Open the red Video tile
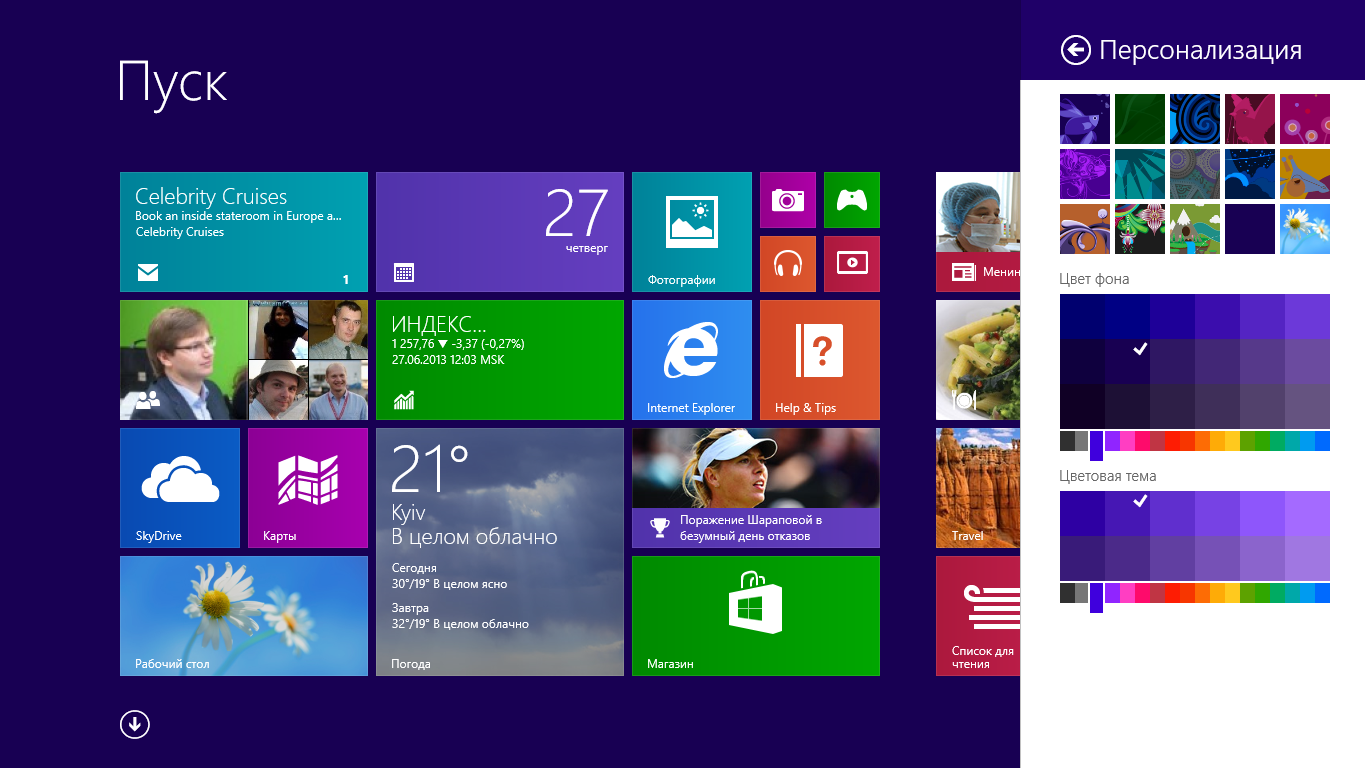Image resolution: width=1365 pixels, height=768 pixels. click(852, 264)
